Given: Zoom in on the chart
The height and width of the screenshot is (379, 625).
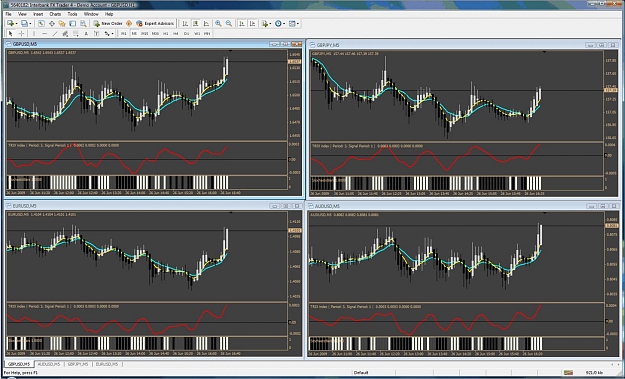Looking at the screenshot, I should [x=218, y=24].
